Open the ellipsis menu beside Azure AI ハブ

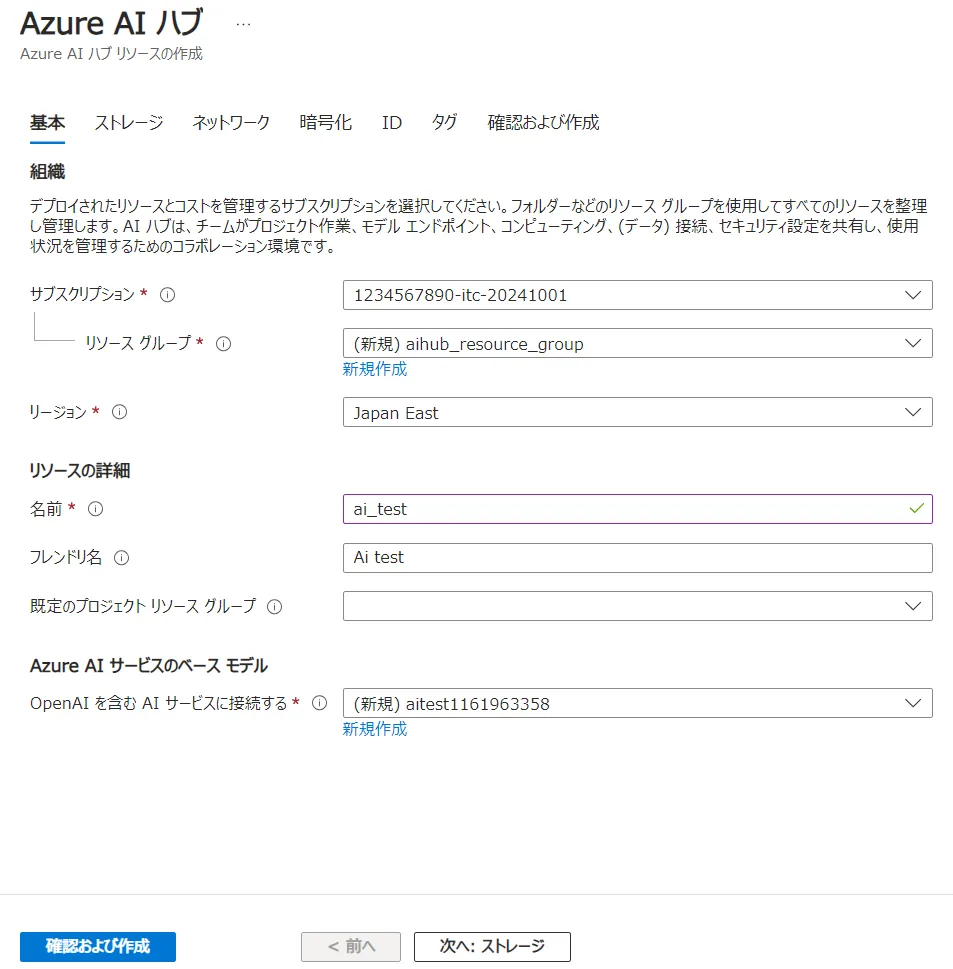(243, 24)
